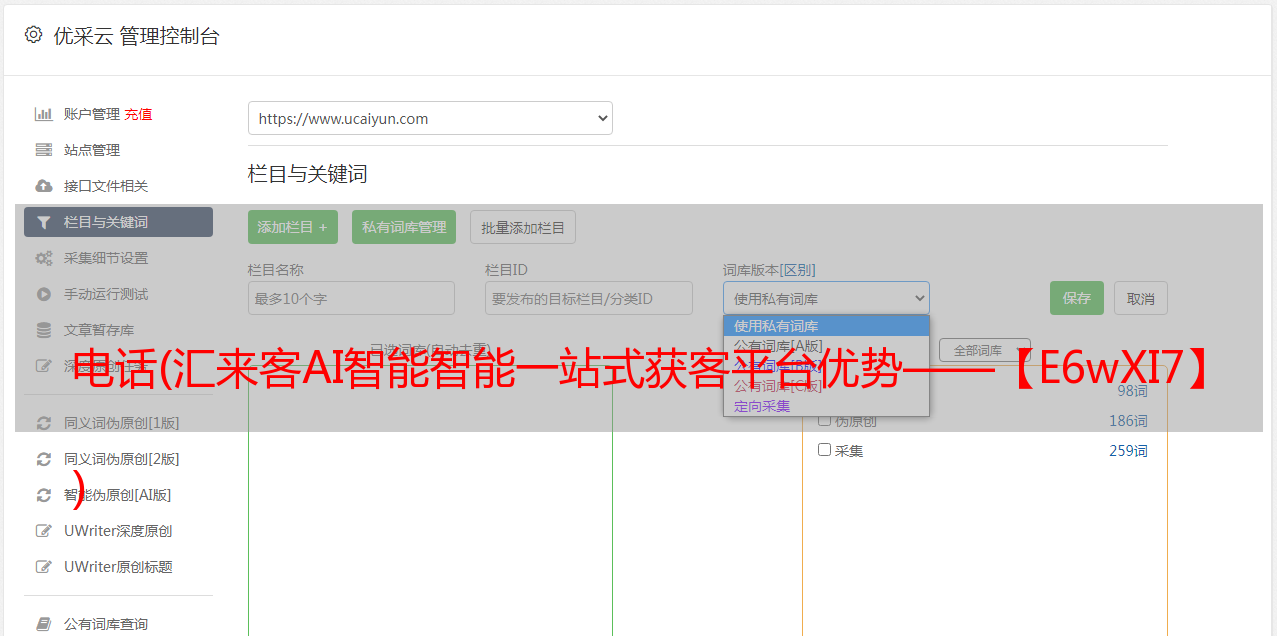Click the red 充值 link
The width and height of the screenshot is (1277, 636).
(x=138, y=114)
